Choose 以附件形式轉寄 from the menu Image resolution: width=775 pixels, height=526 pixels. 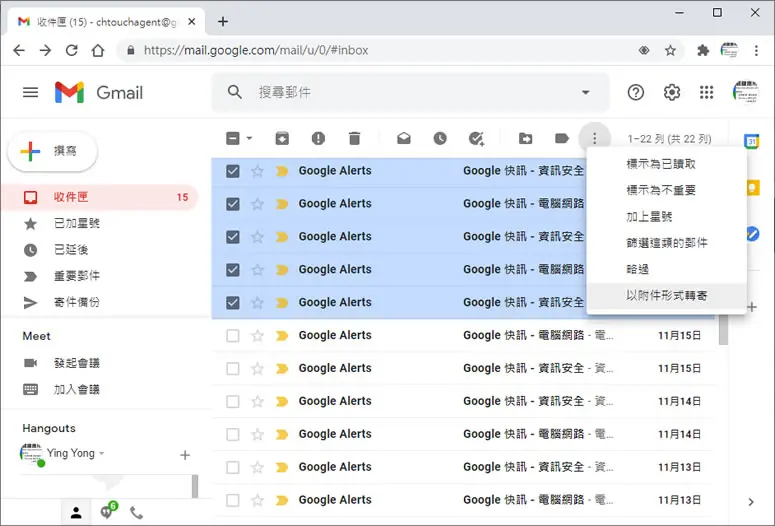pyautogui.click(x=667, y=296)
